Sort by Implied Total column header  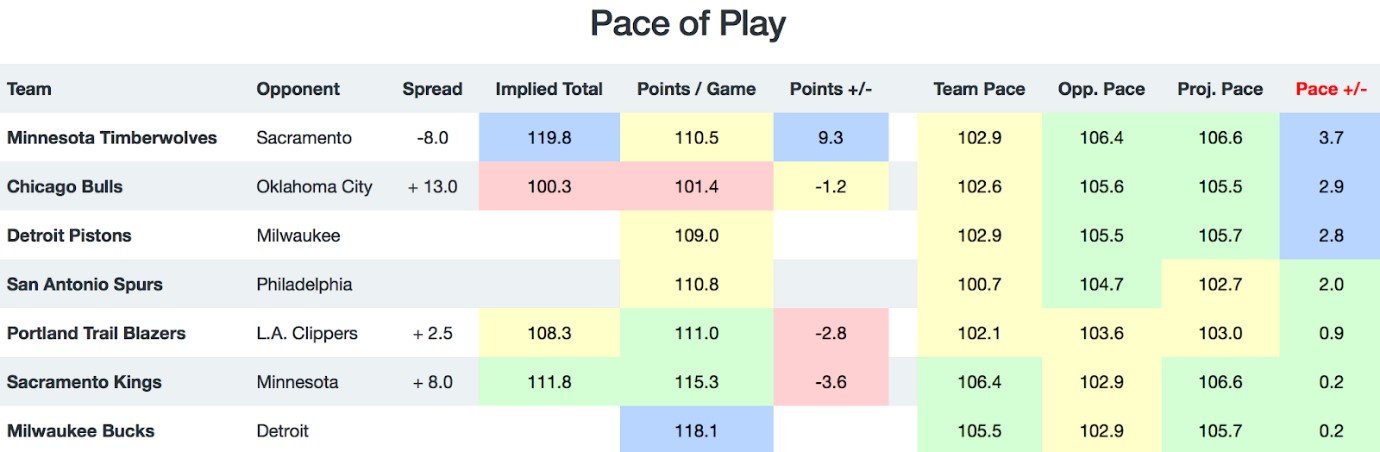[x=549, y=89]
